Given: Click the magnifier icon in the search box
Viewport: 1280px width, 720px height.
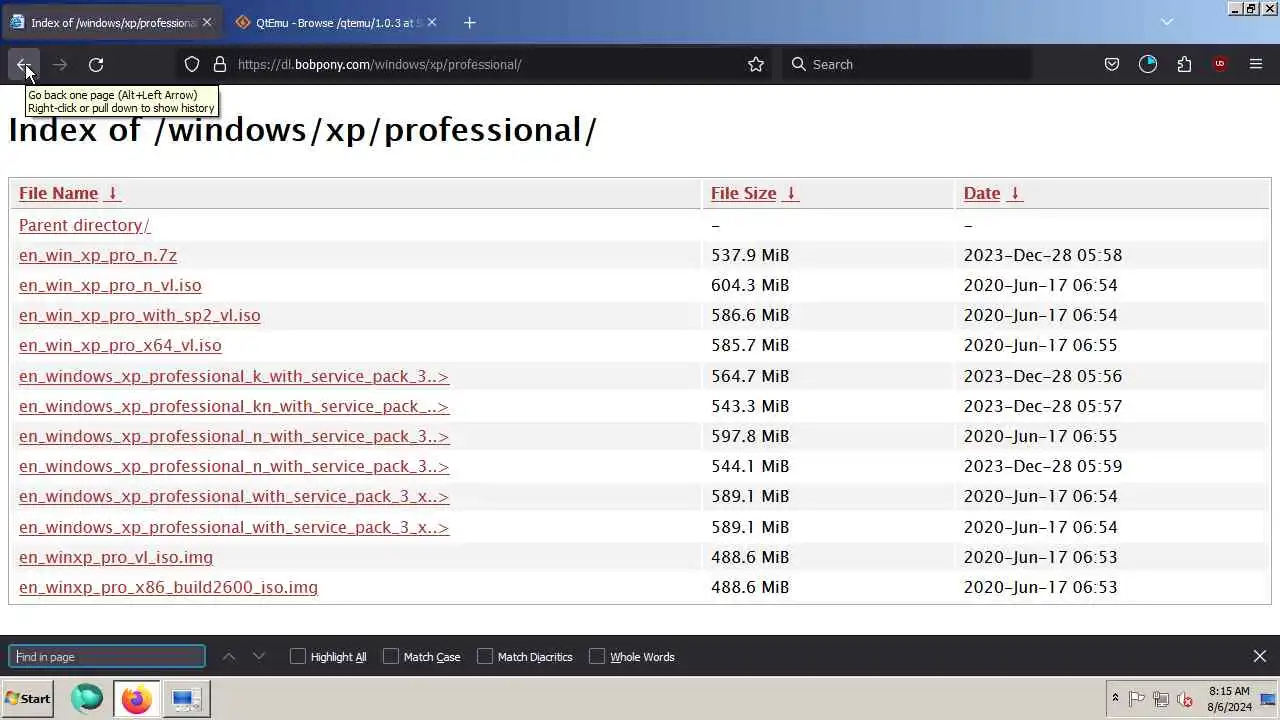Looking at the screenshot, I should [x=798, y=64].
